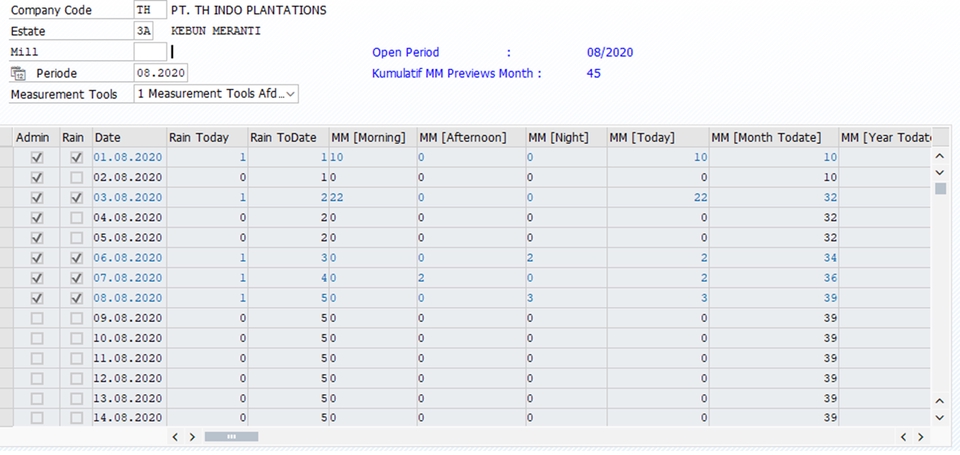
Task: Click the MM [Year Todate] column header
Action: tap(885, 138)
